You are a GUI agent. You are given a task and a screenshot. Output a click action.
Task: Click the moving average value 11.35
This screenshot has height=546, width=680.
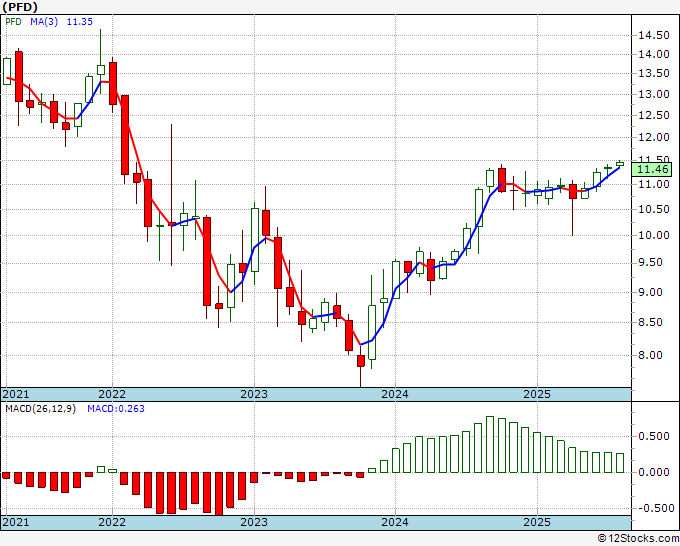point(79,22)
